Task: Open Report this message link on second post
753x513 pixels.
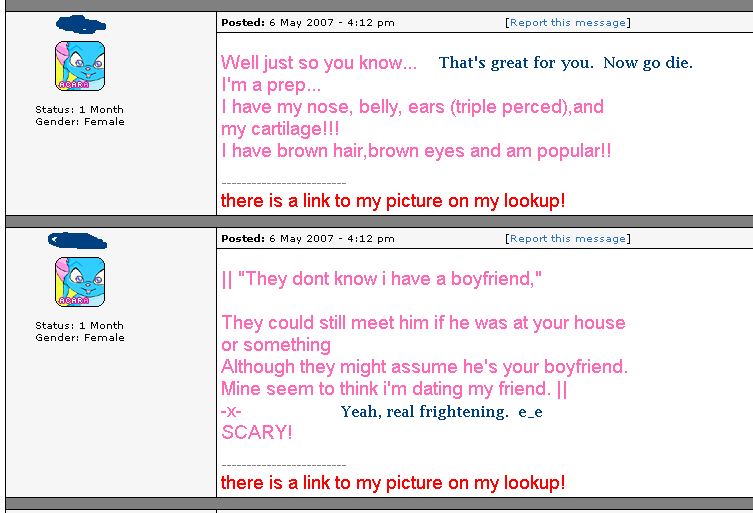Action: point(568,239)
